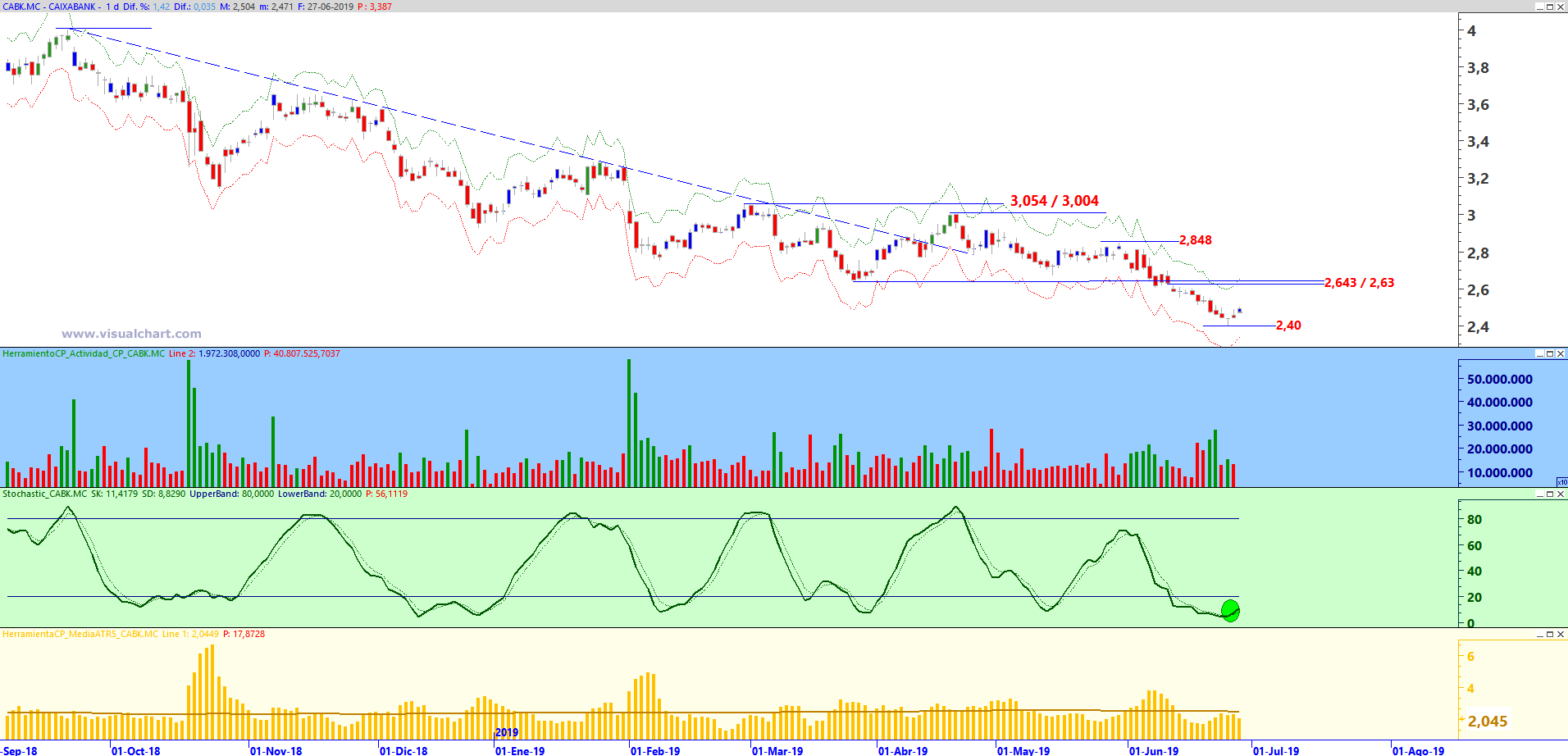Click the 01-Jul-19 date on time axis
1568x756 pixels.
[1276, 750]
